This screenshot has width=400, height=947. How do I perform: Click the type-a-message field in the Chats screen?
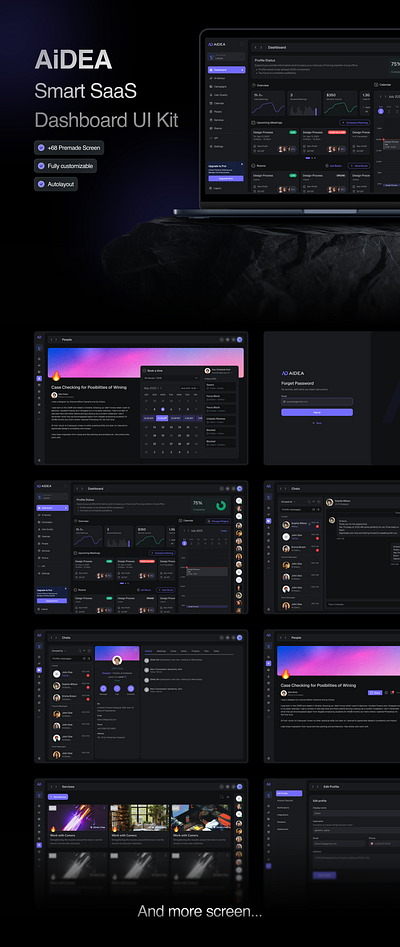click(x=363, y=604)
